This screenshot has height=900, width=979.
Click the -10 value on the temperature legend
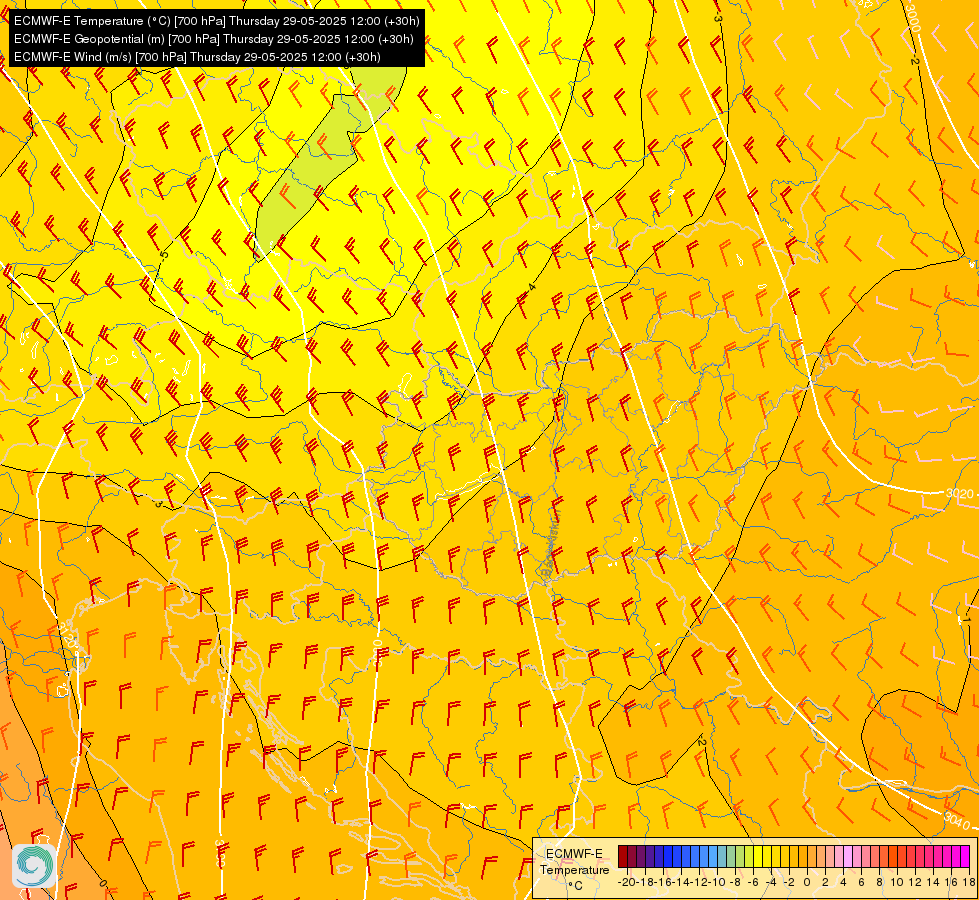click(x=716, y=882)
